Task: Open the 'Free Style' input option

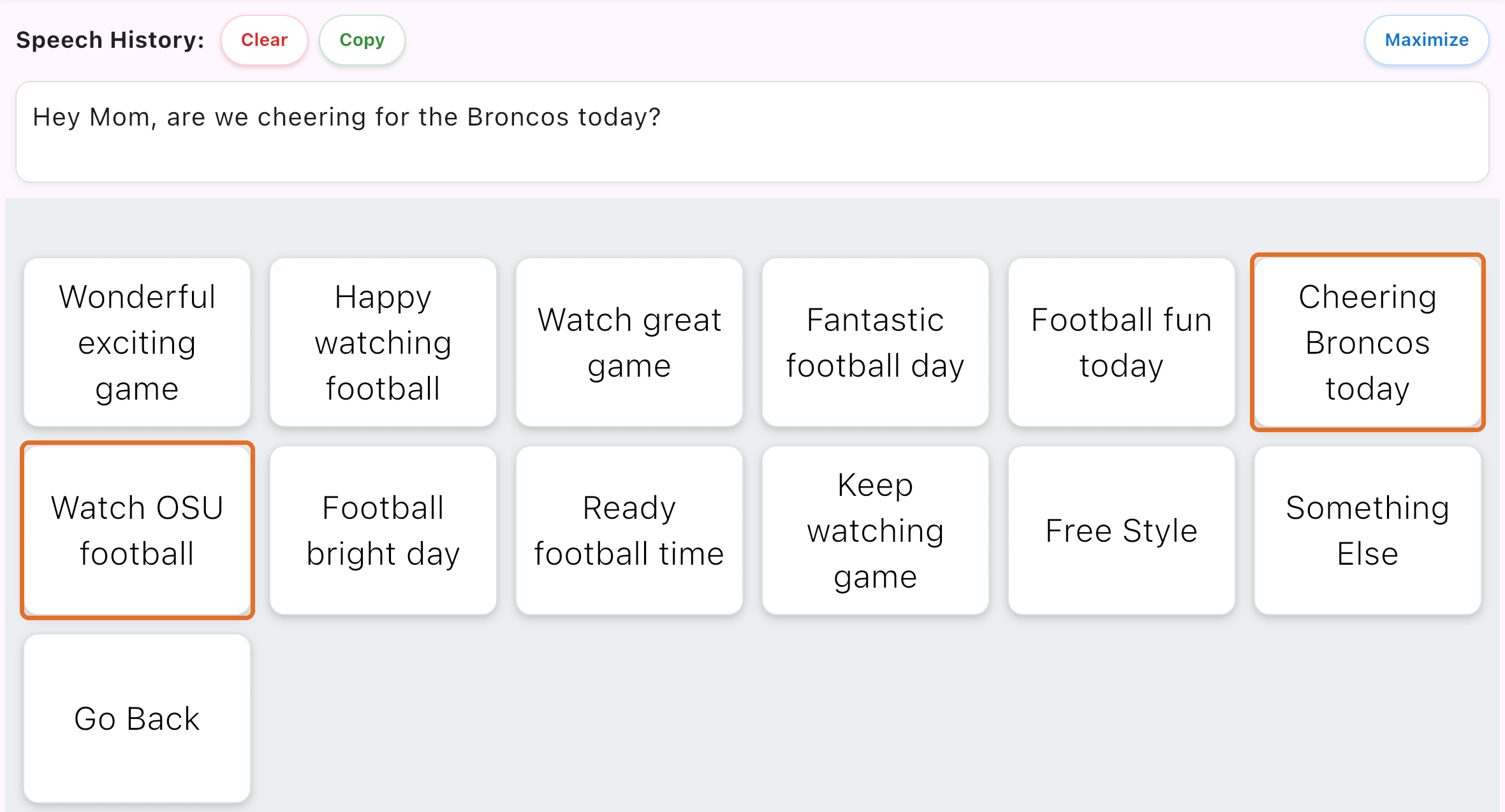Action: click(x=1122, y=530)
